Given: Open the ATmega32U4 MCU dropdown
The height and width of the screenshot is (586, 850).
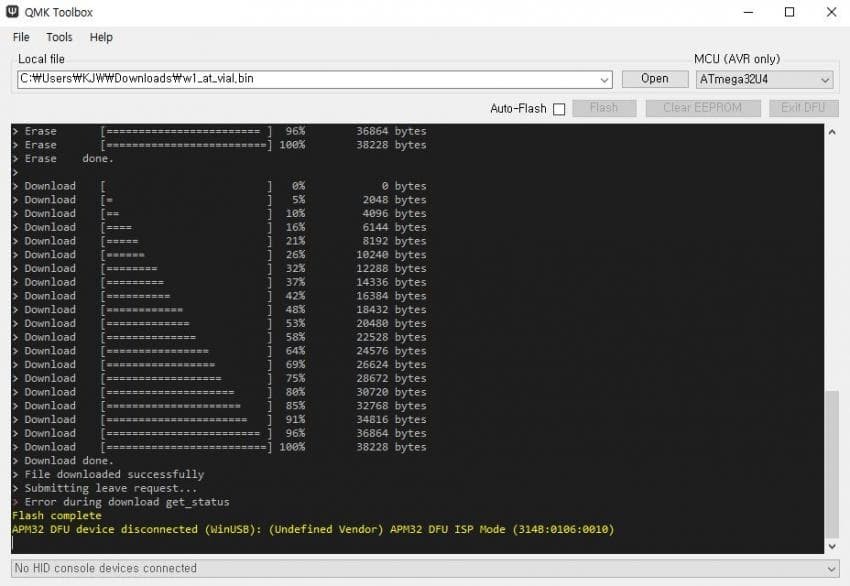Looking at the screenshot, I should [764, 80].
